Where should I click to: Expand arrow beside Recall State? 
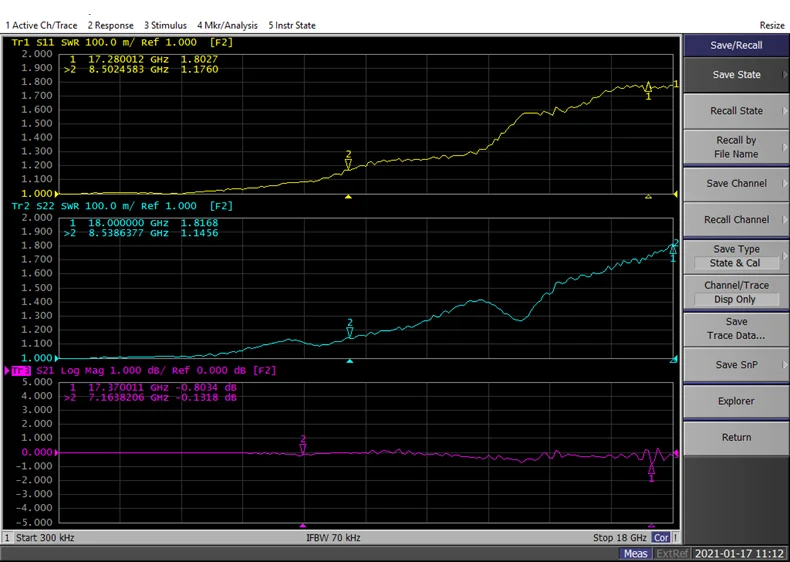784,111
